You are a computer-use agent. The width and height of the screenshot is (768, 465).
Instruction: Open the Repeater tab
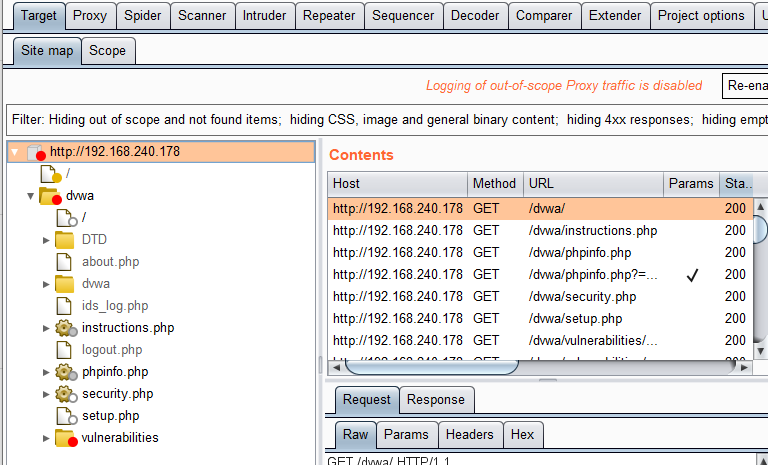click(329, 16)
